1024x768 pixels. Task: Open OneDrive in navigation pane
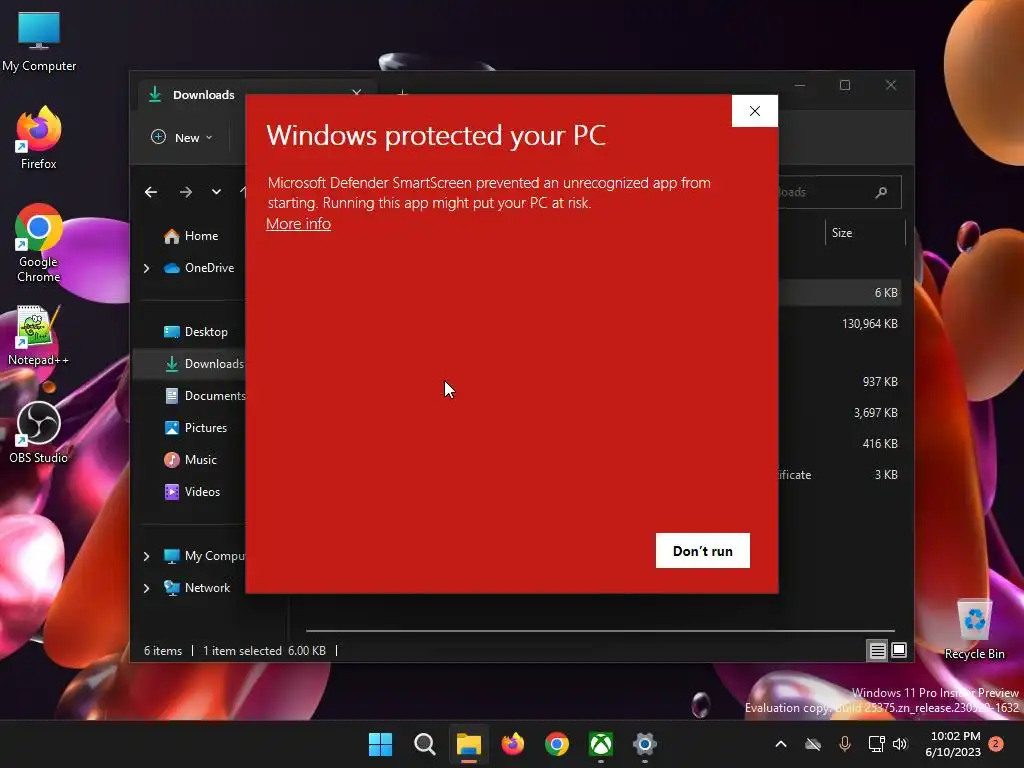(199, 268)
